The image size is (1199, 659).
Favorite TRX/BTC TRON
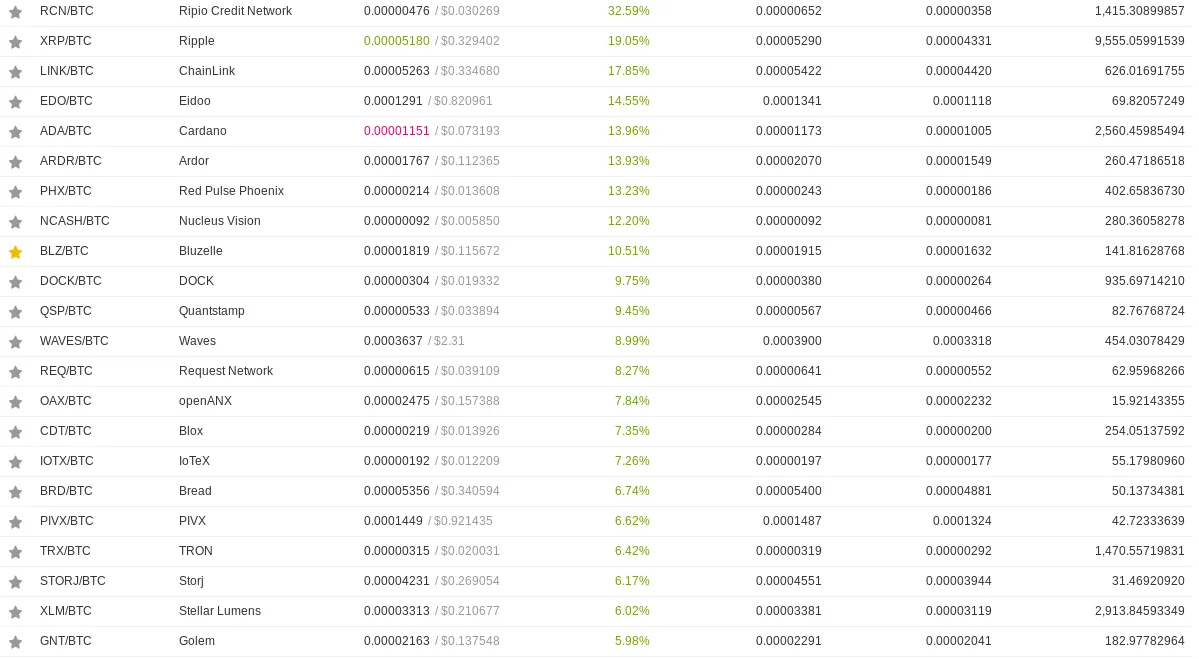click(x=15, y=551)
